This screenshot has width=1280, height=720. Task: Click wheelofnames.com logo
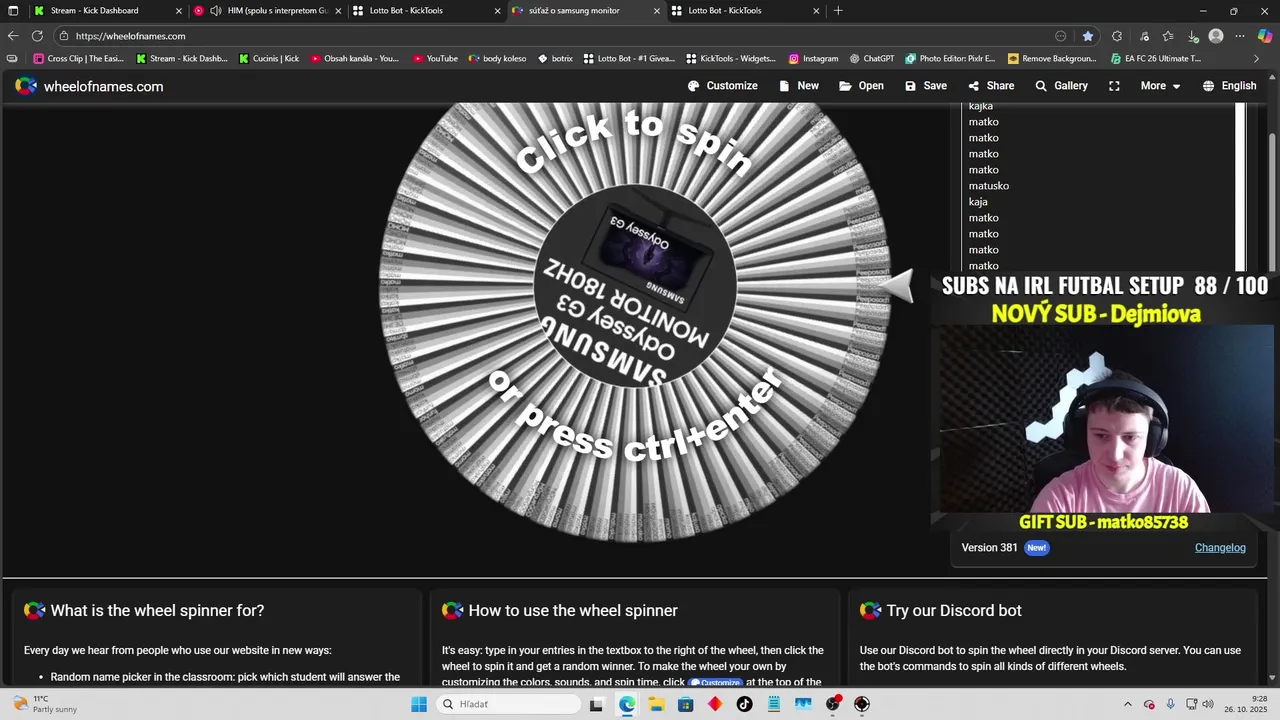(x=89, y=86)
